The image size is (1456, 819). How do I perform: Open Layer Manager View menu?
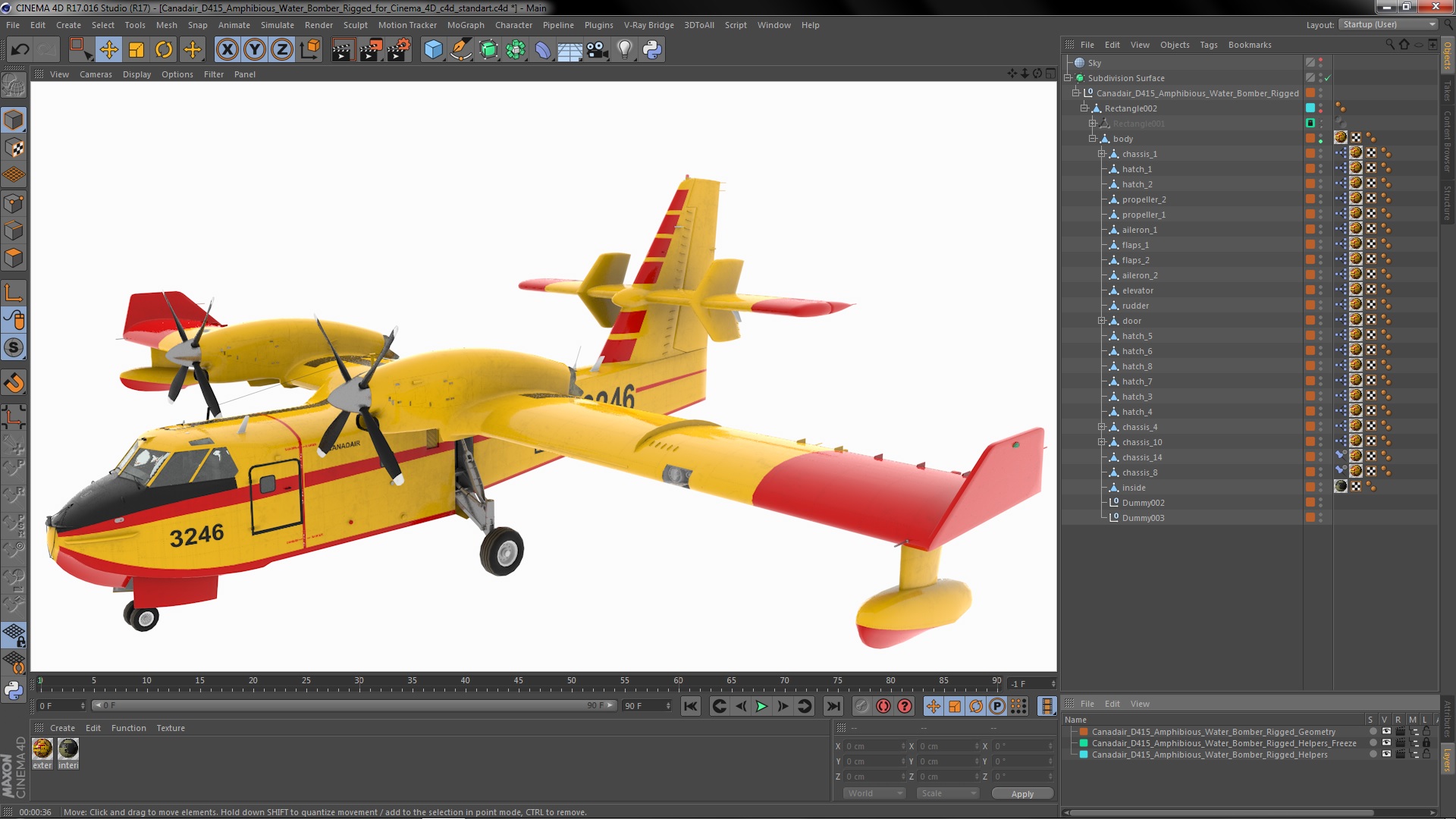[x=1140, y=704]
